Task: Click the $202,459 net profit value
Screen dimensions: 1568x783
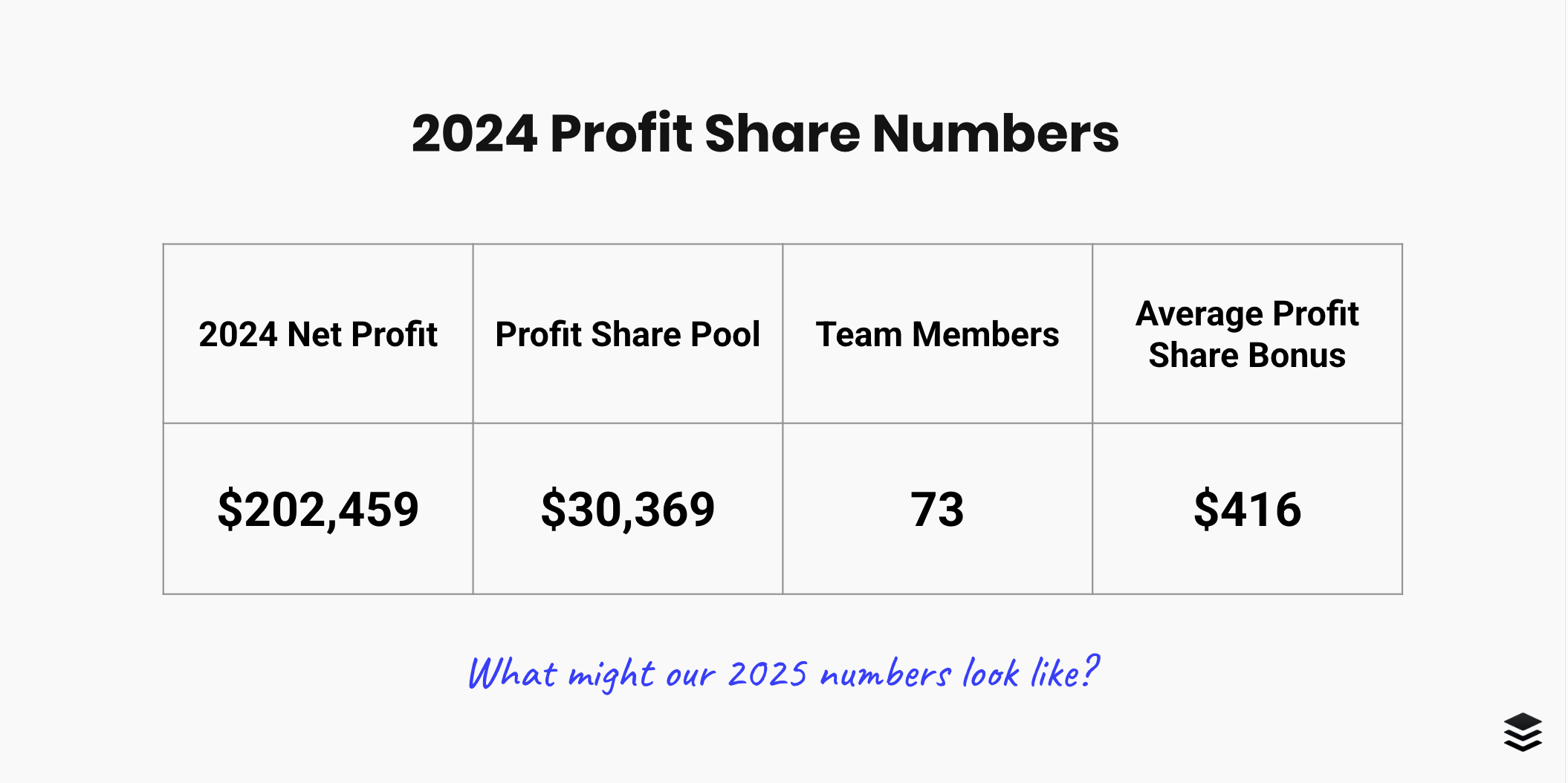Action: click(x=318, y=510)
